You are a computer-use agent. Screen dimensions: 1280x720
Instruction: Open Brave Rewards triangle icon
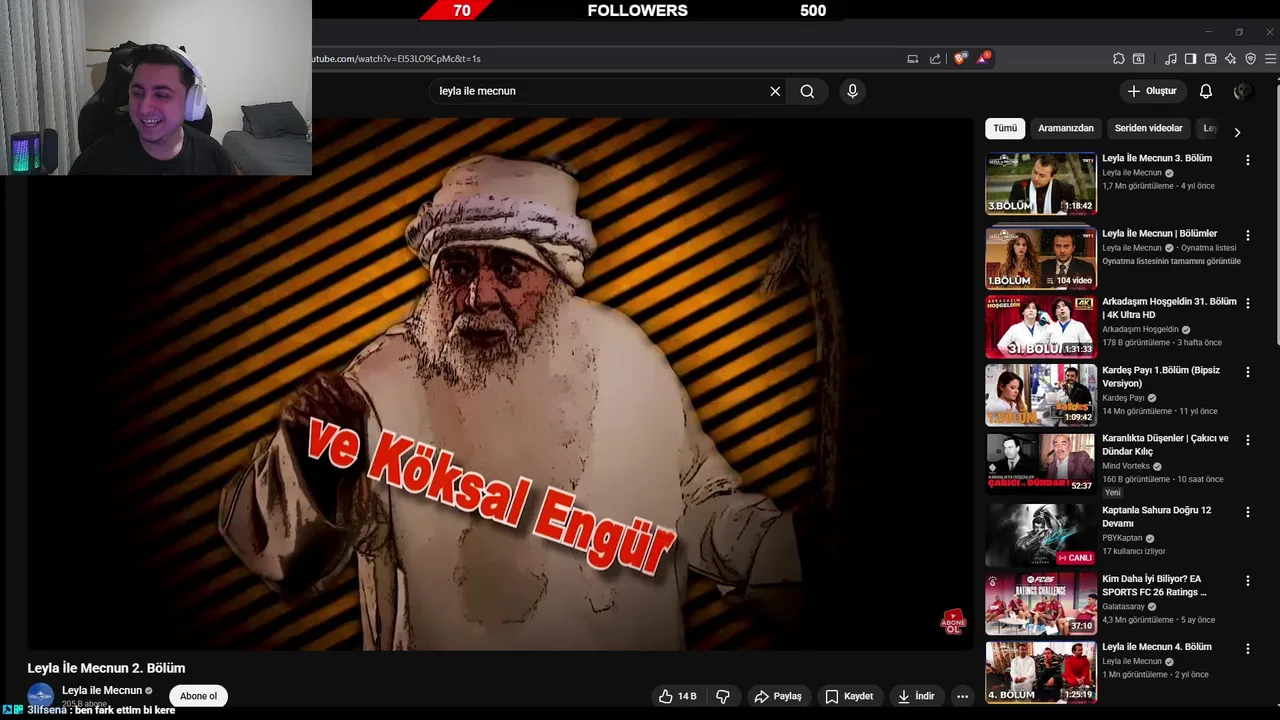[x=983, y=58]
